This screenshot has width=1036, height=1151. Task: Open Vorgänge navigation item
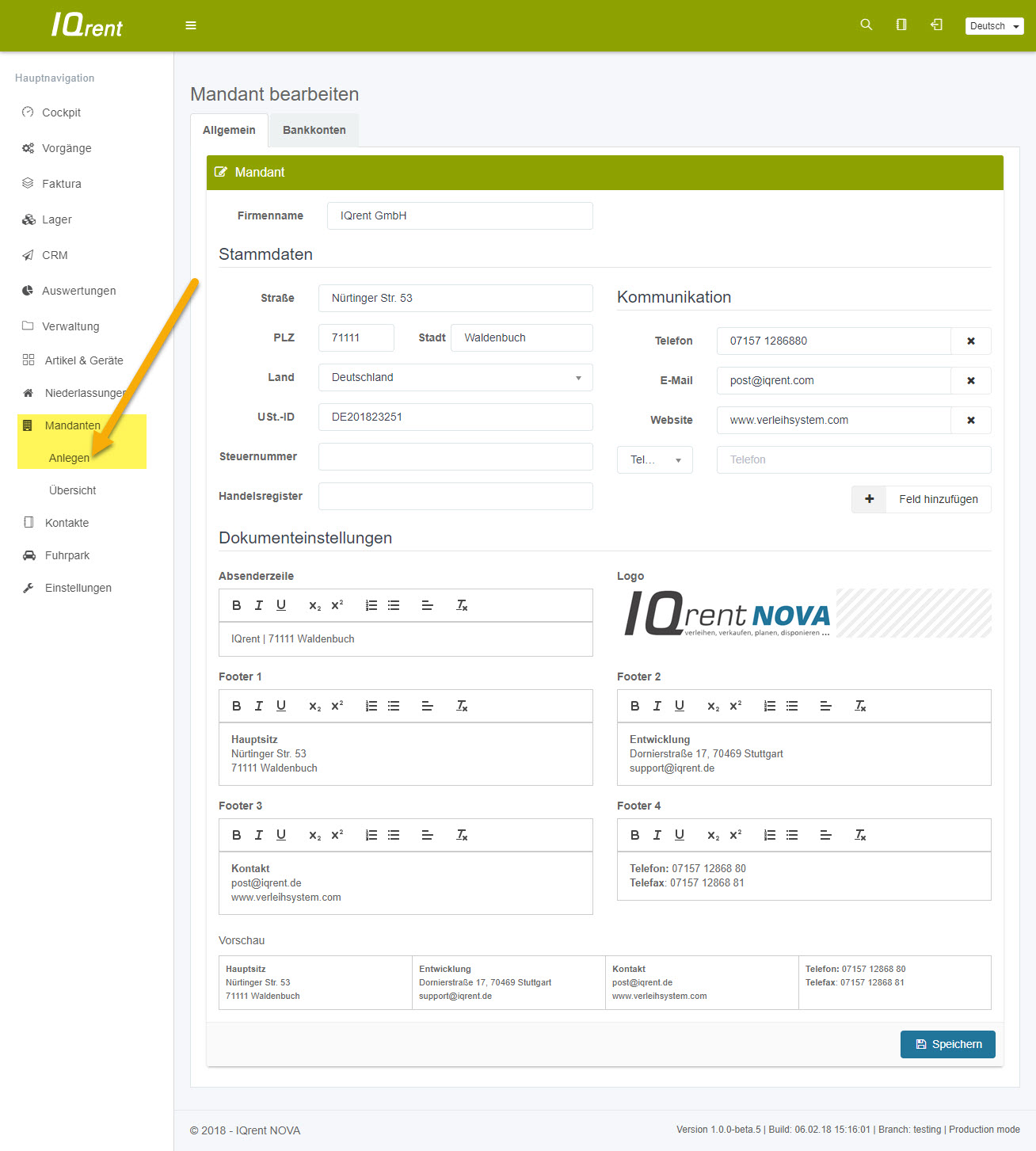coord(67,148)
